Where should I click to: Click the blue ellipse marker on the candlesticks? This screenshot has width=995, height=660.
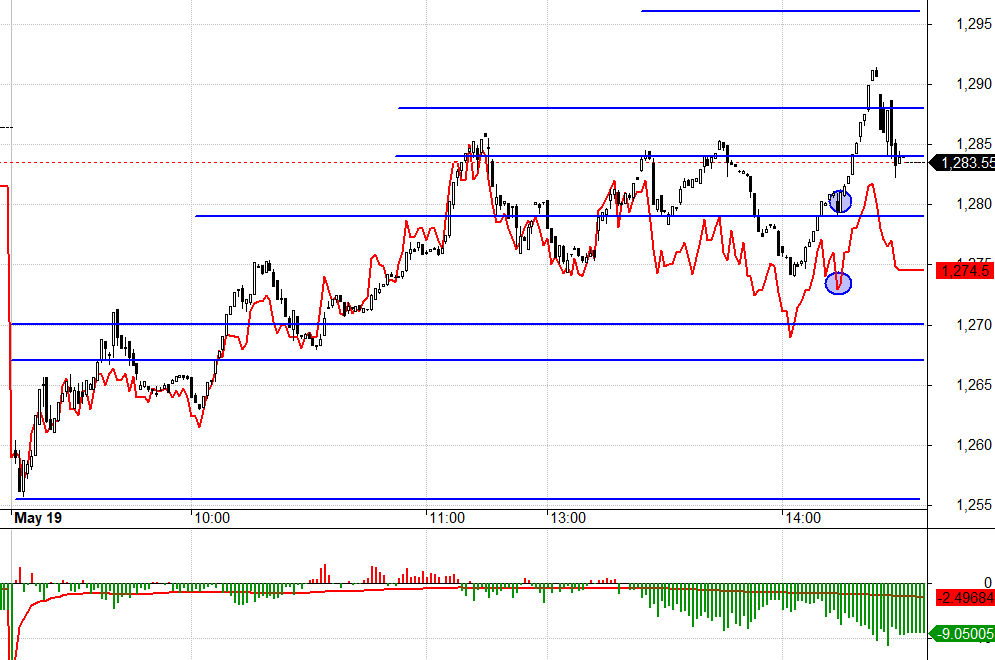pos(840,201)
